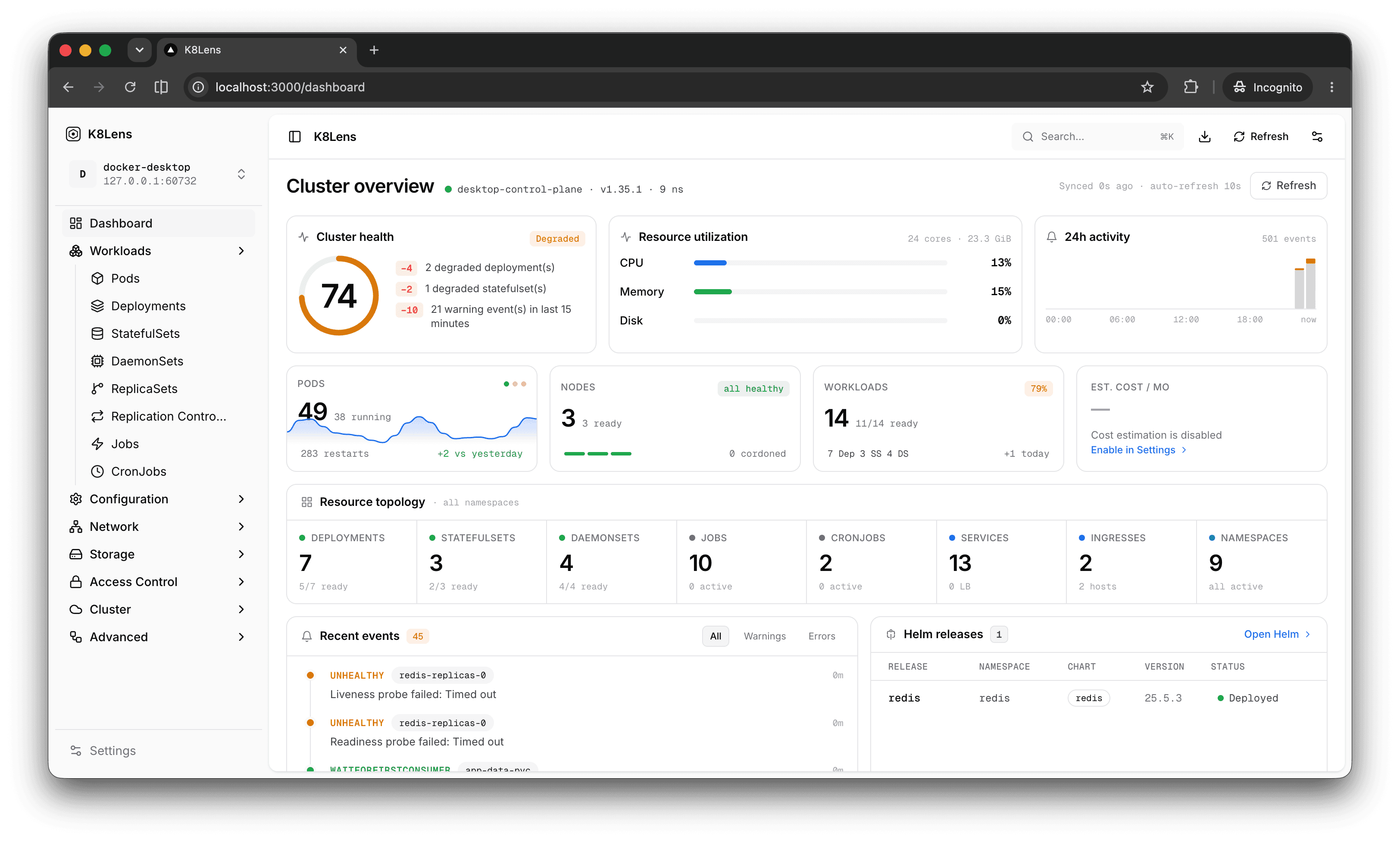This screenshot has width=1400, height=842.
Task: Expand the Configuration section chevron
Action: click(x=241, y=499)
